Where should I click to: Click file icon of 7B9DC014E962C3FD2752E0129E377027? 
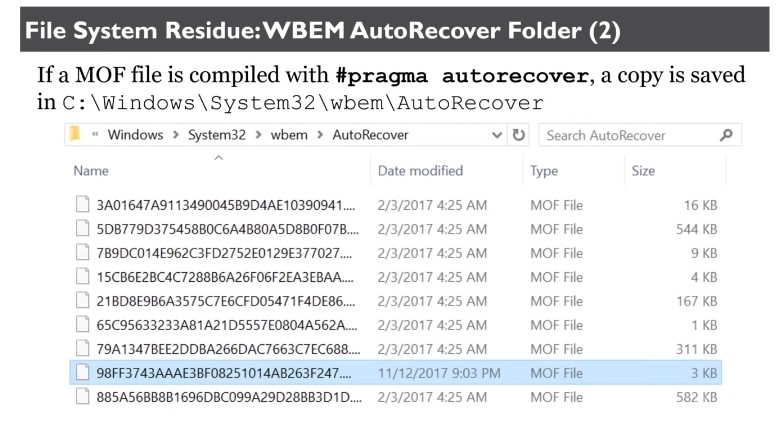tap(82, 253)
